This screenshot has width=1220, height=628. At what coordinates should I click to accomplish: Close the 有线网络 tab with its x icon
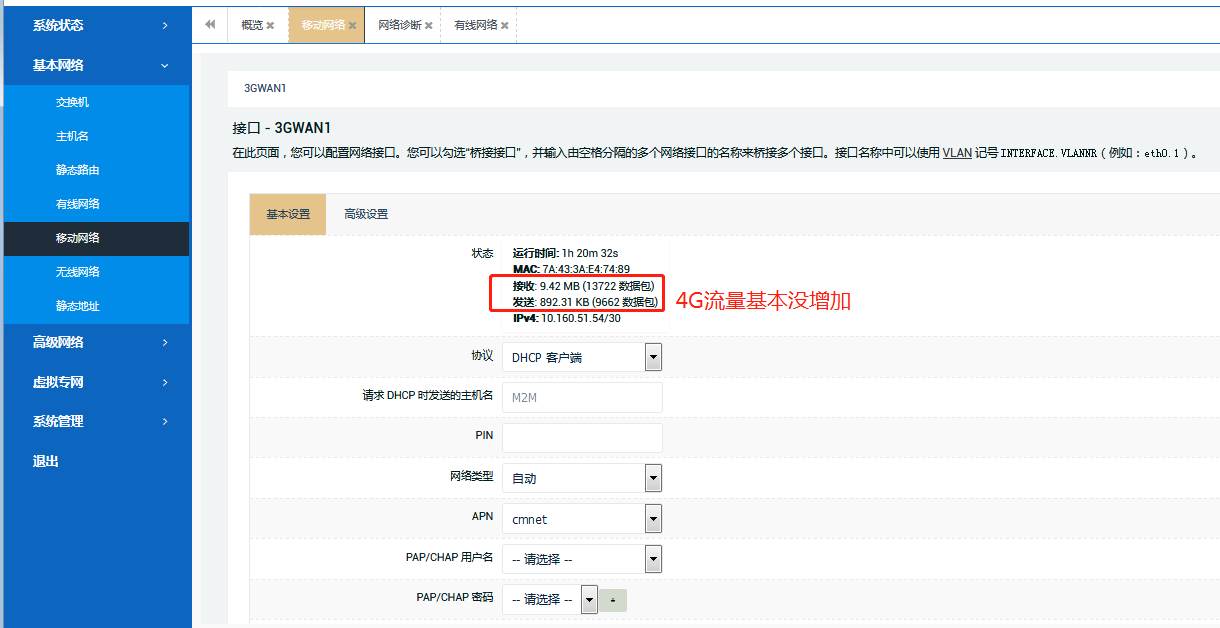[504, 26]
